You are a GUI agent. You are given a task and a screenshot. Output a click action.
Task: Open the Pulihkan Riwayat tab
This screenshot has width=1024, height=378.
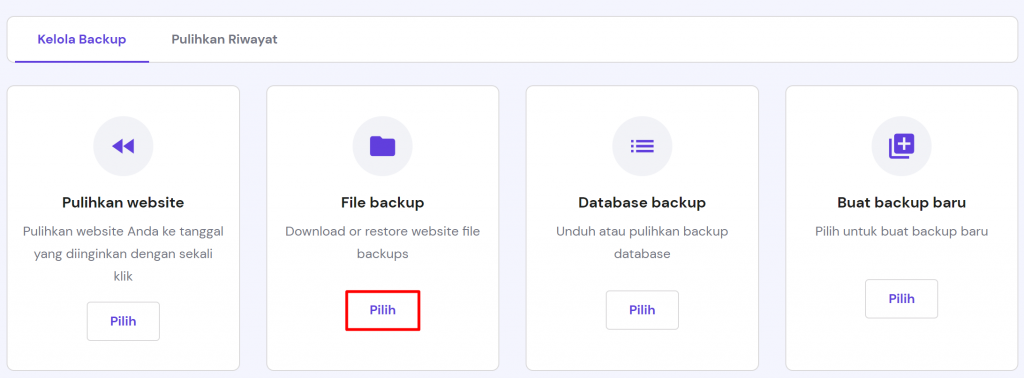225,40
